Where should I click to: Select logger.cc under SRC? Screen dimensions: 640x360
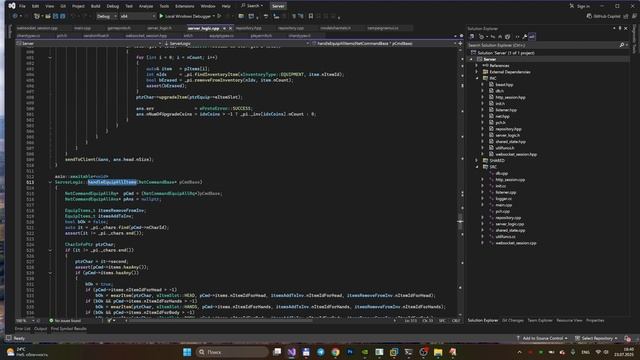click(x=503, y=198)
